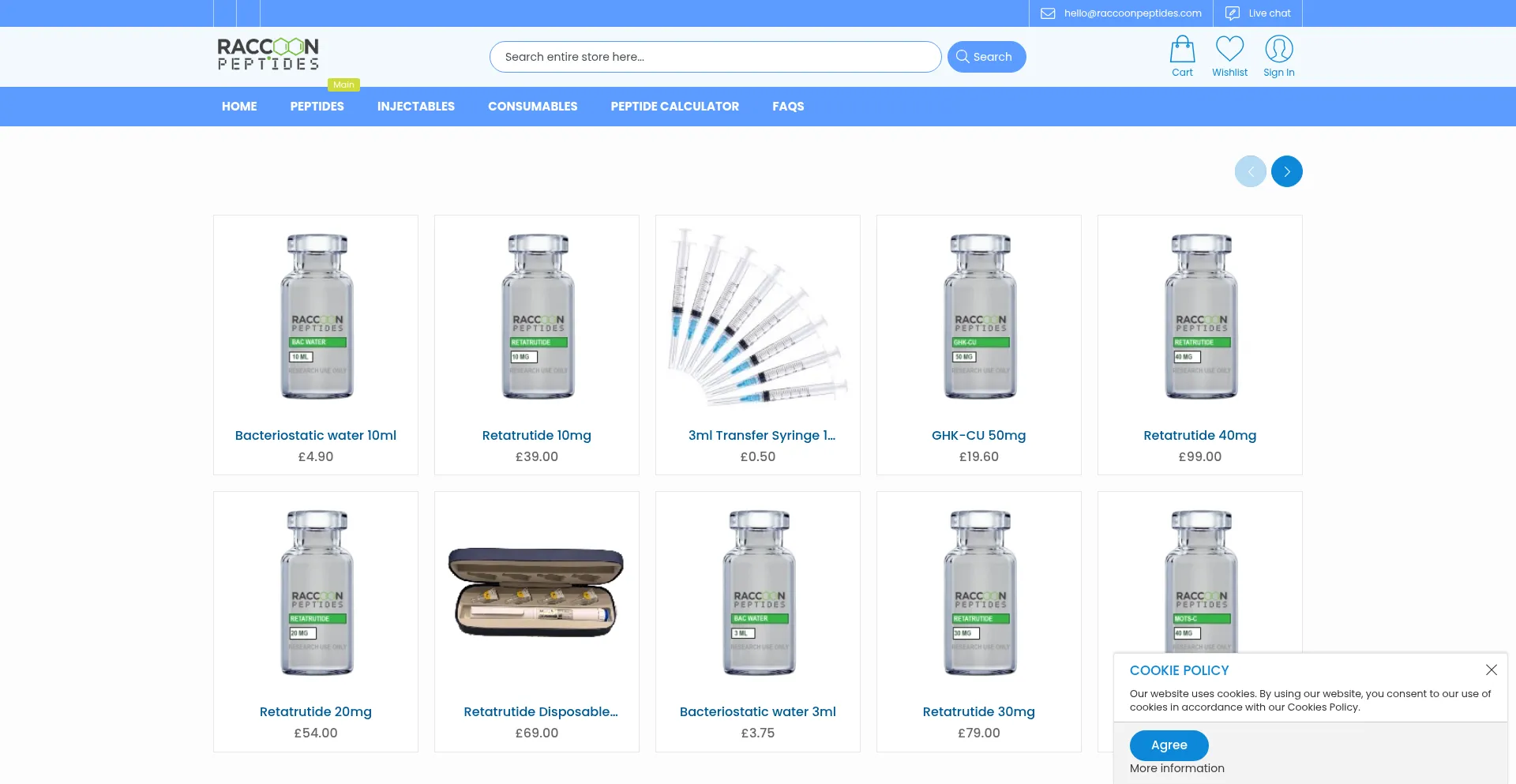Screen dimensions: 1516x784
Task: Open Retatrutide Disposable product link
Action: 541,711
